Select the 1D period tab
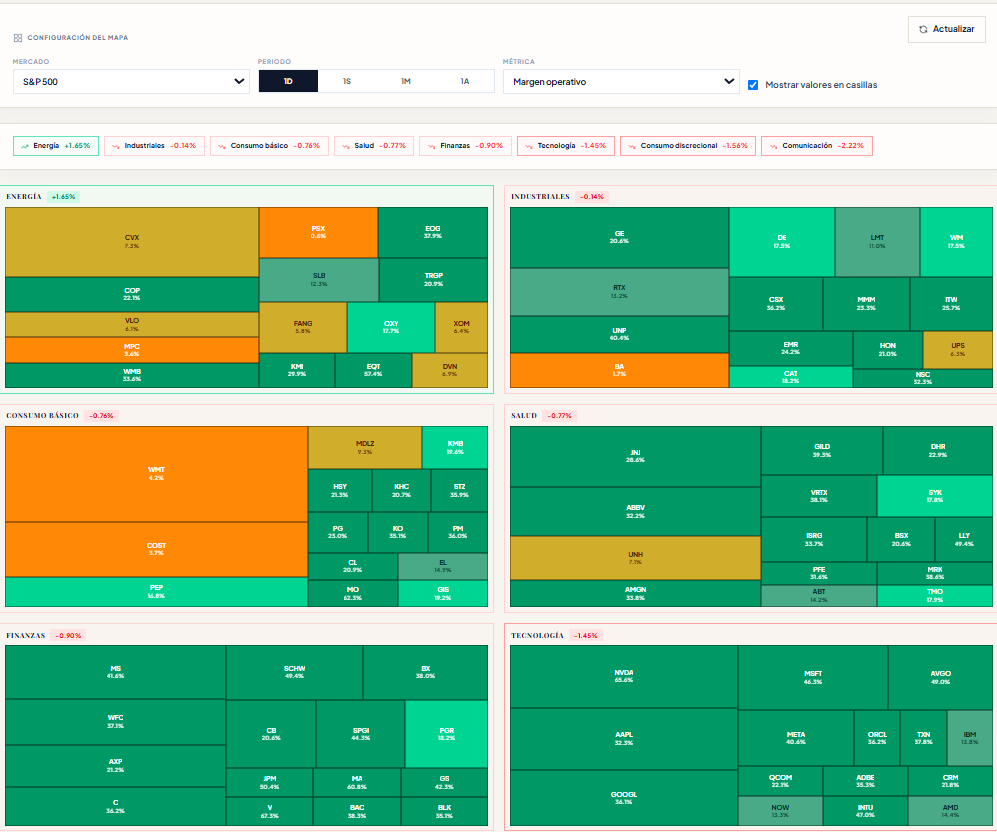The height and width of the screenshot is (832, 997). point(288,81)
